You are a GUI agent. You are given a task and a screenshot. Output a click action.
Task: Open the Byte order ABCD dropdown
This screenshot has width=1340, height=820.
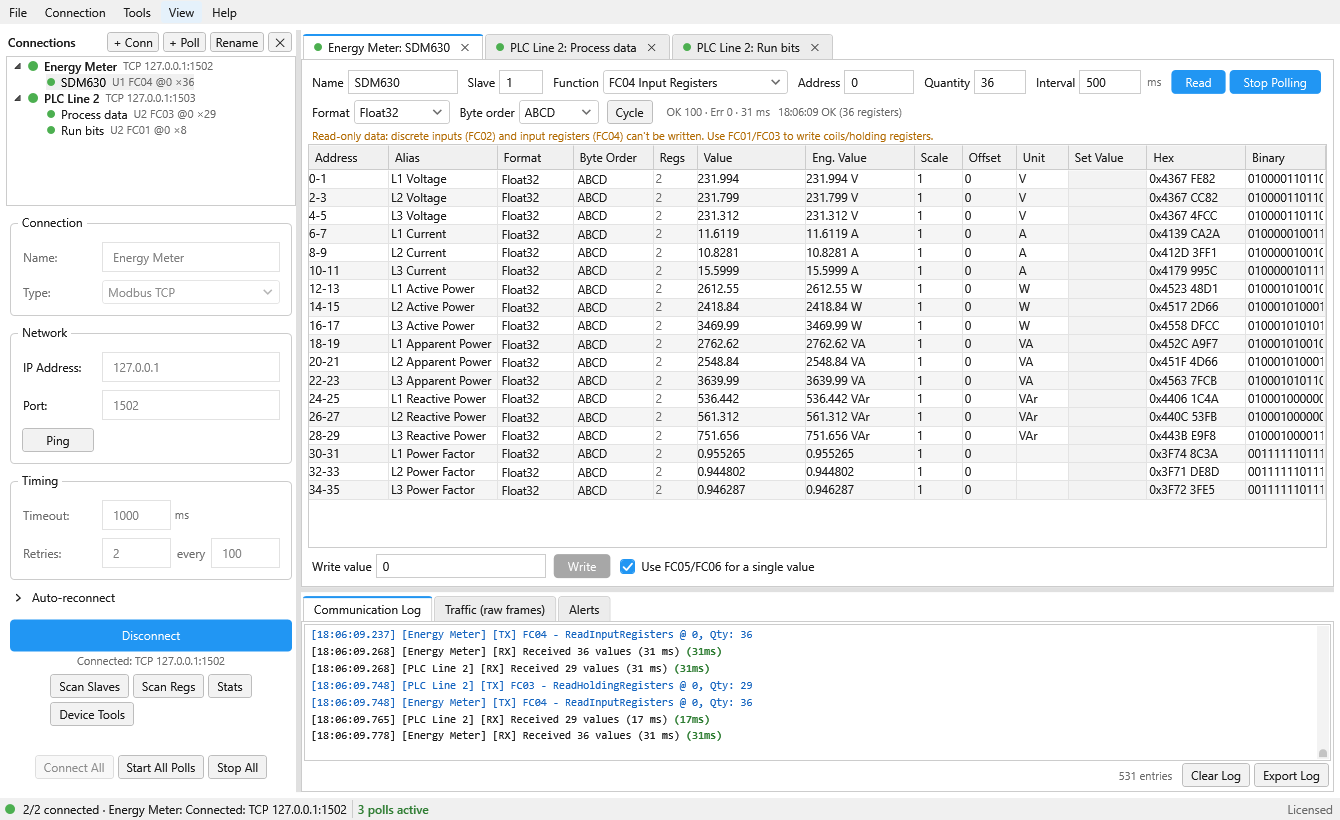coord(559,113)
